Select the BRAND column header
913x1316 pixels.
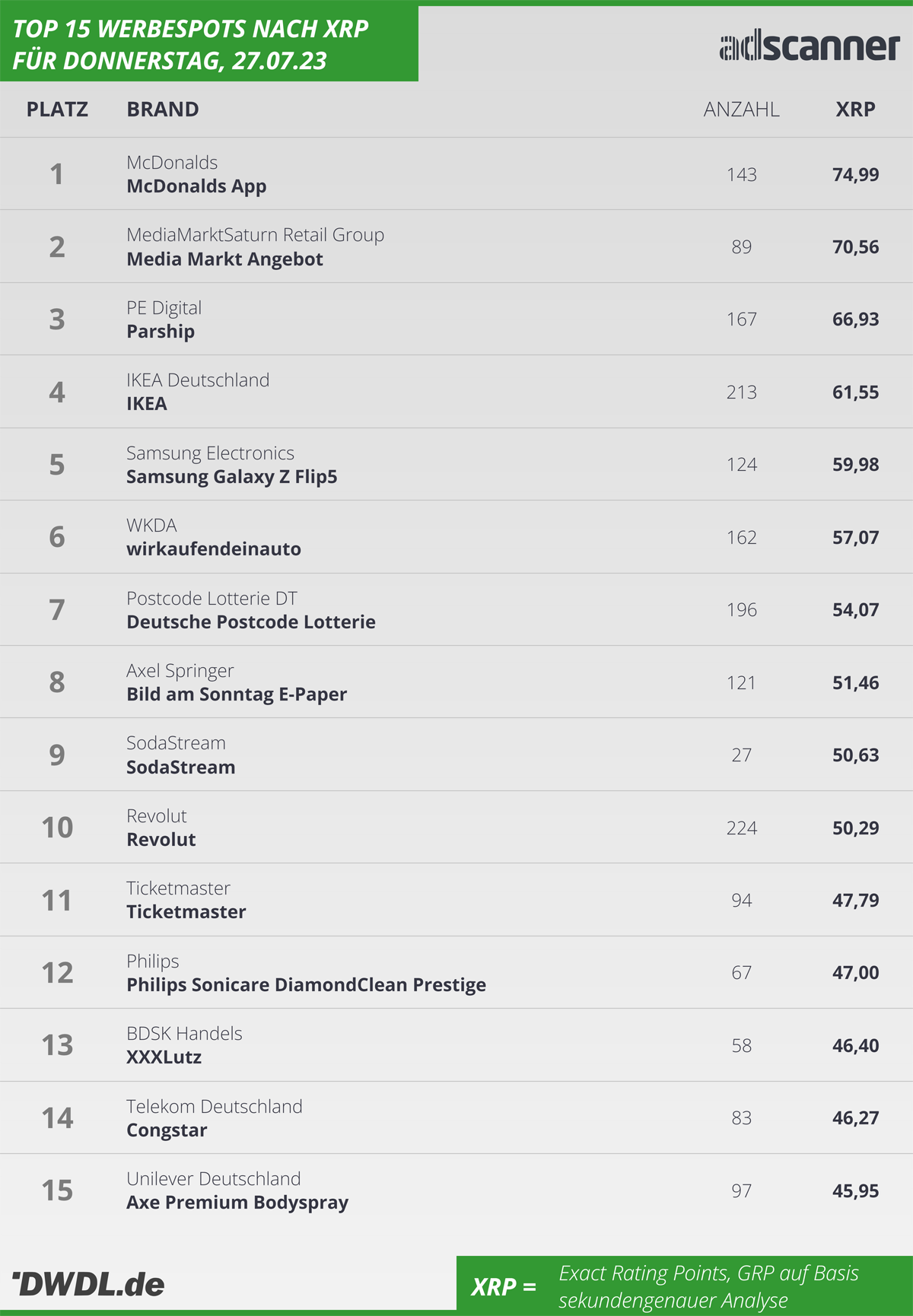tap(163, 110)
